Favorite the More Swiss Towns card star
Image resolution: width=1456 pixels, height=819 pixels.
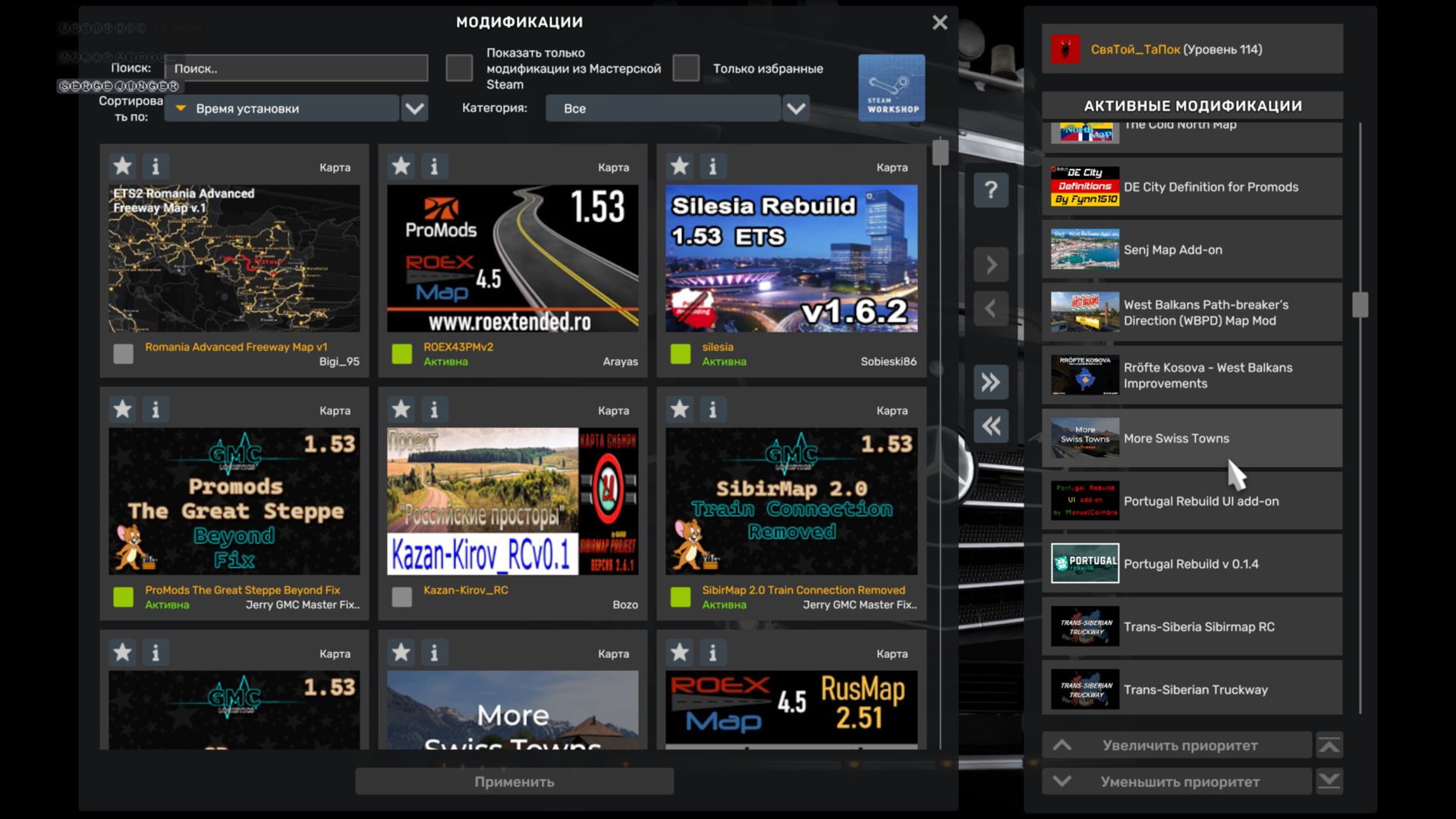click(x=401, y=652)
